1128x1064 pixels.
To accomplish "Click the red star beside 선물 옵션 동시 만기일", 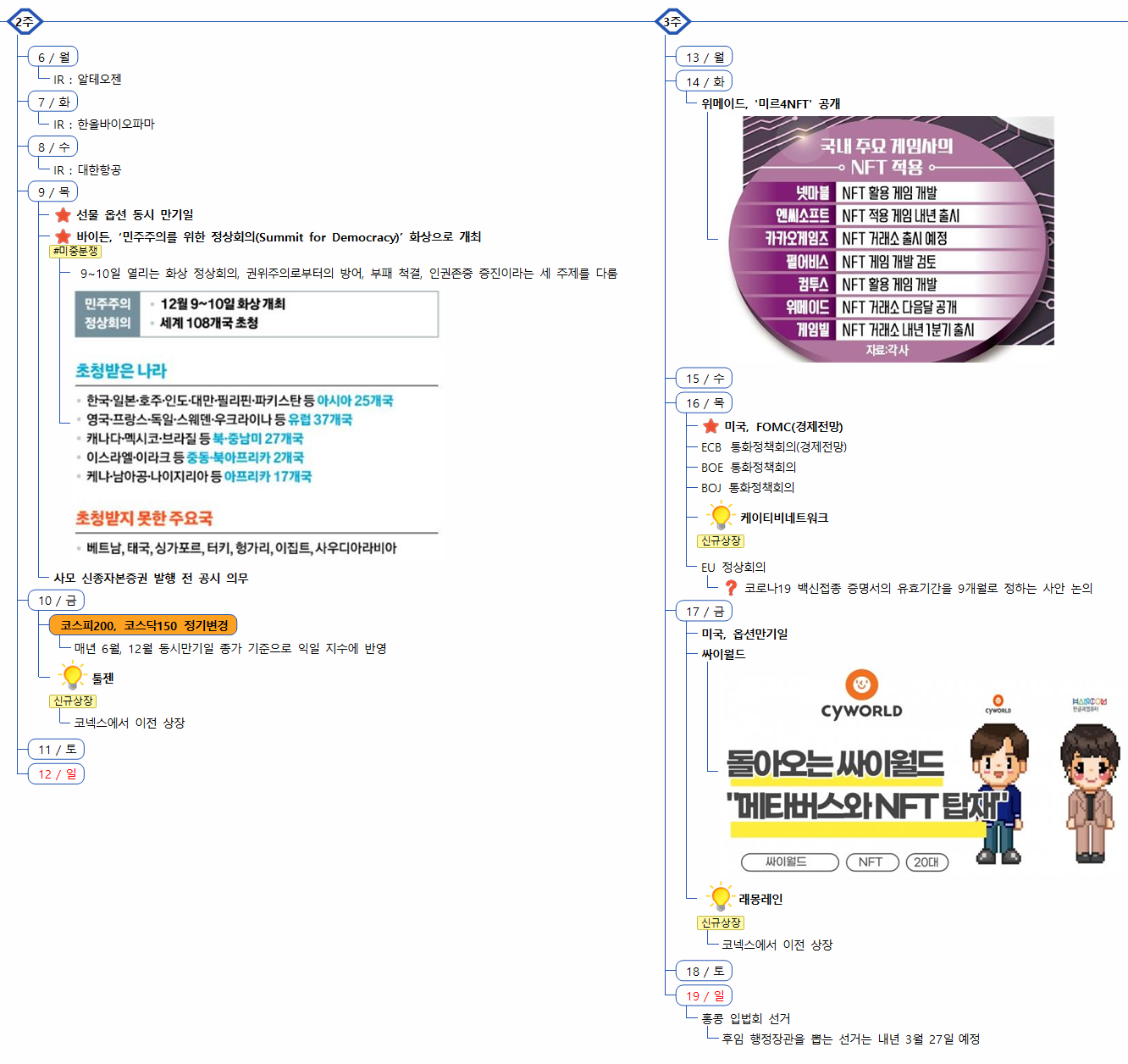I will [63, 214].
